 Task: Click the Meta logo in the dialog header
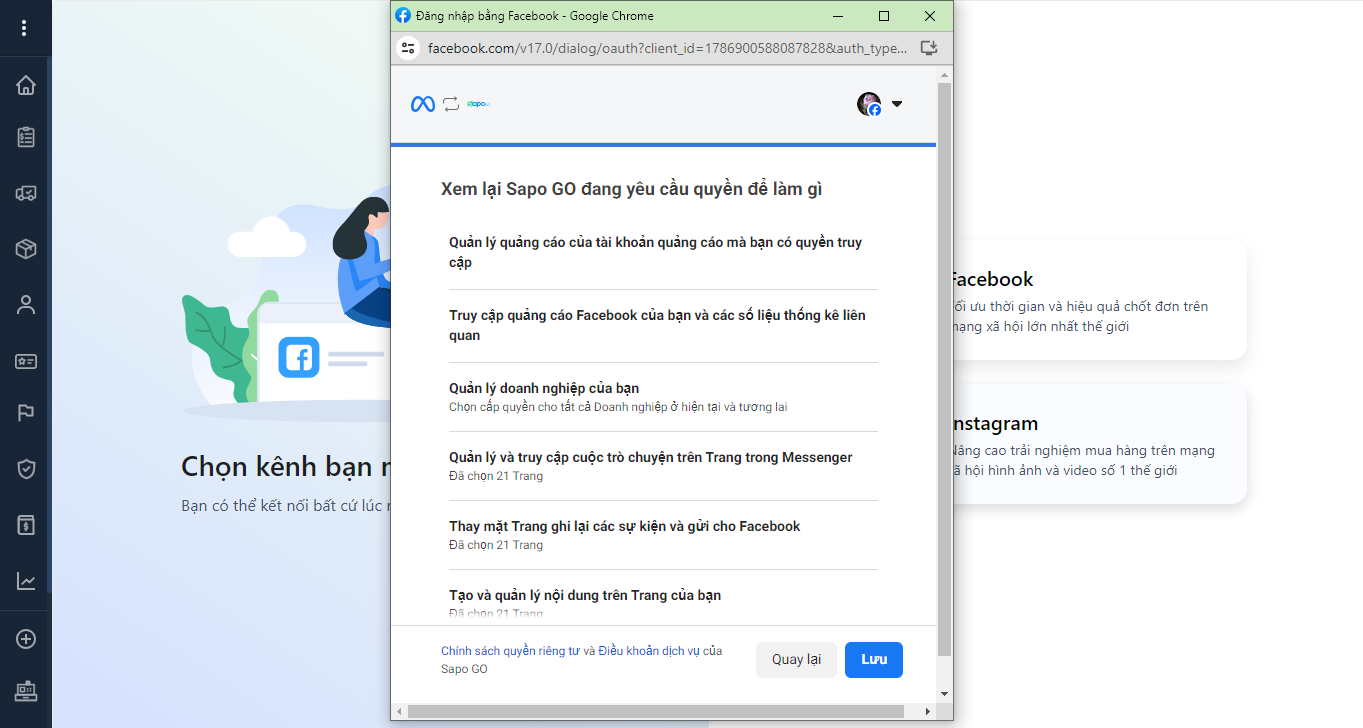tap(423, 104)
